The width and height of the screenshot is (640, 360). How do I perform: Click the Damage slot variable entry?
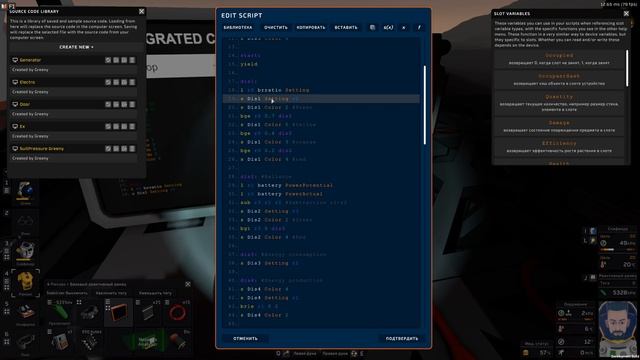coord(559,126)
